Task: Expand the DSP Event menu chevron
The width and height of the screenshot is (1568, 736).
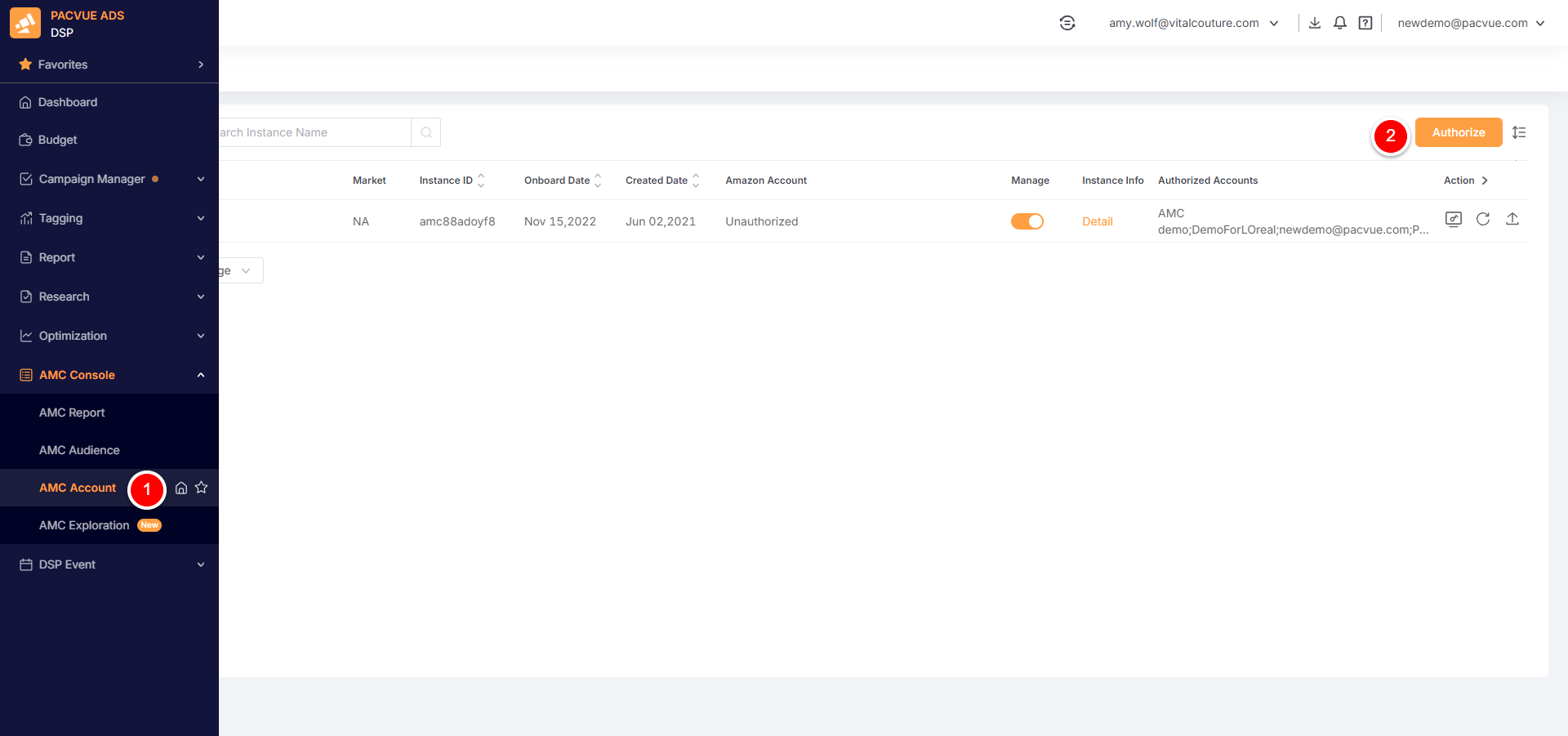Action: [201, 564]
